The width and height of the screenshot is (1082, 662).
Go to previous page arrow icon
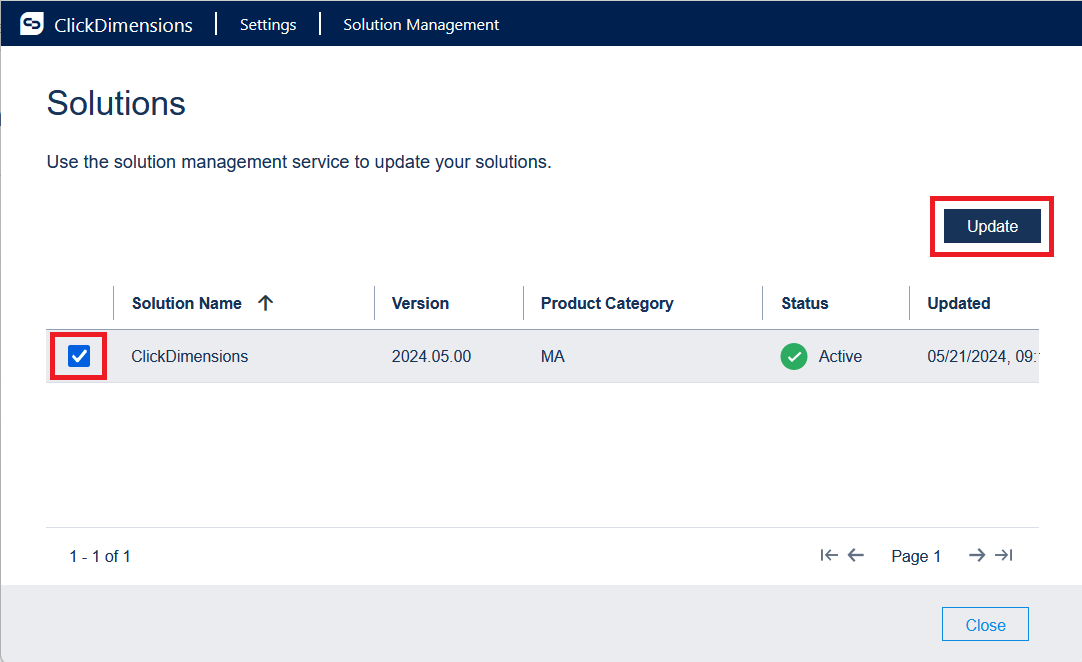coord(856,555)
